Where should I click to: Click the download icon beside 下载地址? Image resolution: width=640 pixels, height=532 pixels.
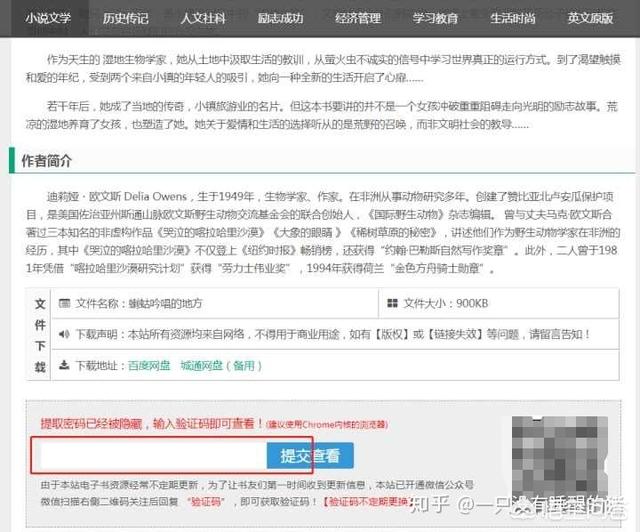click(x=64, y=365)
